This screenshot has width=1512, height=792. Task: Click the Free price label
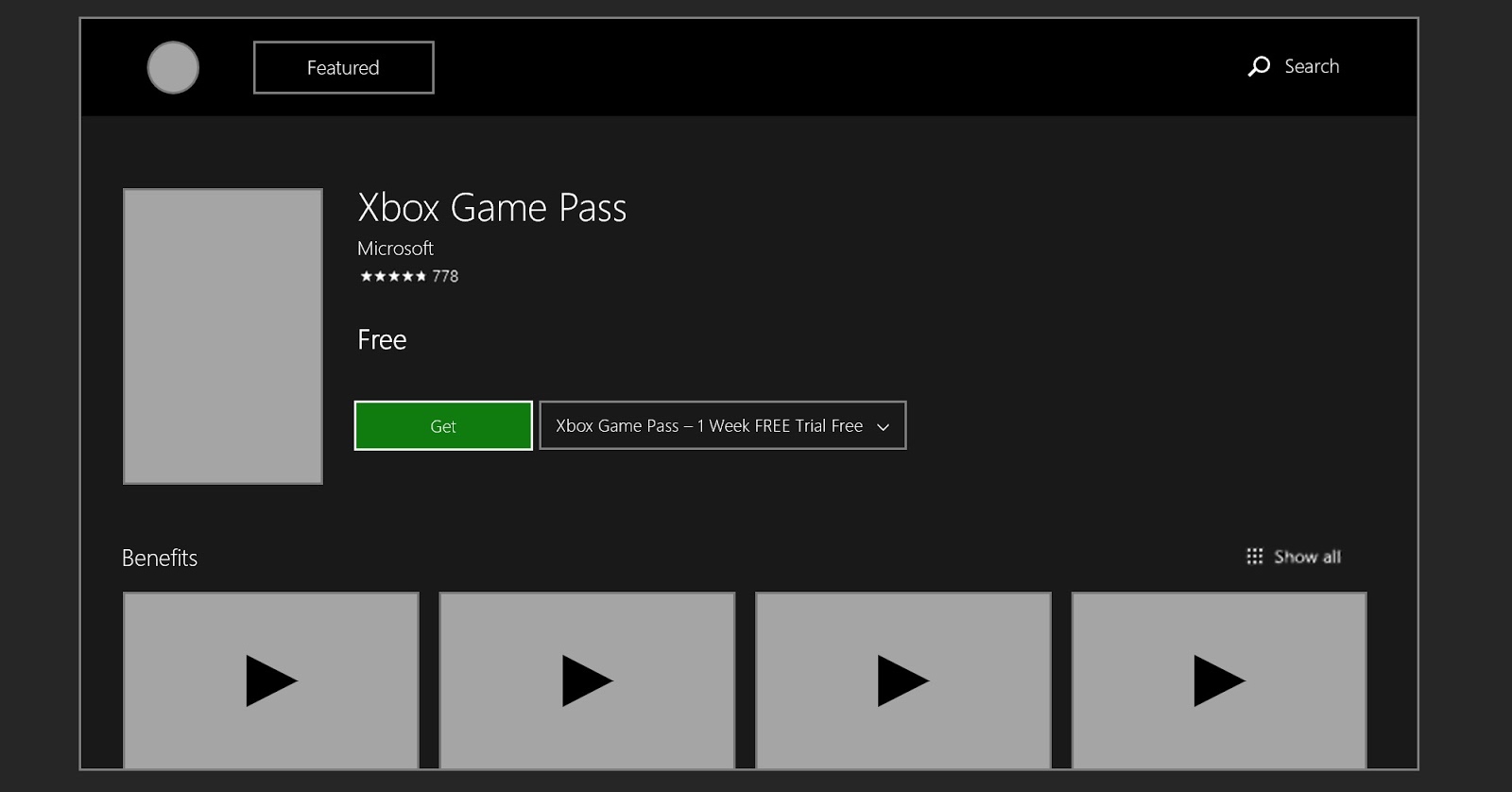(x=382, y=340)
